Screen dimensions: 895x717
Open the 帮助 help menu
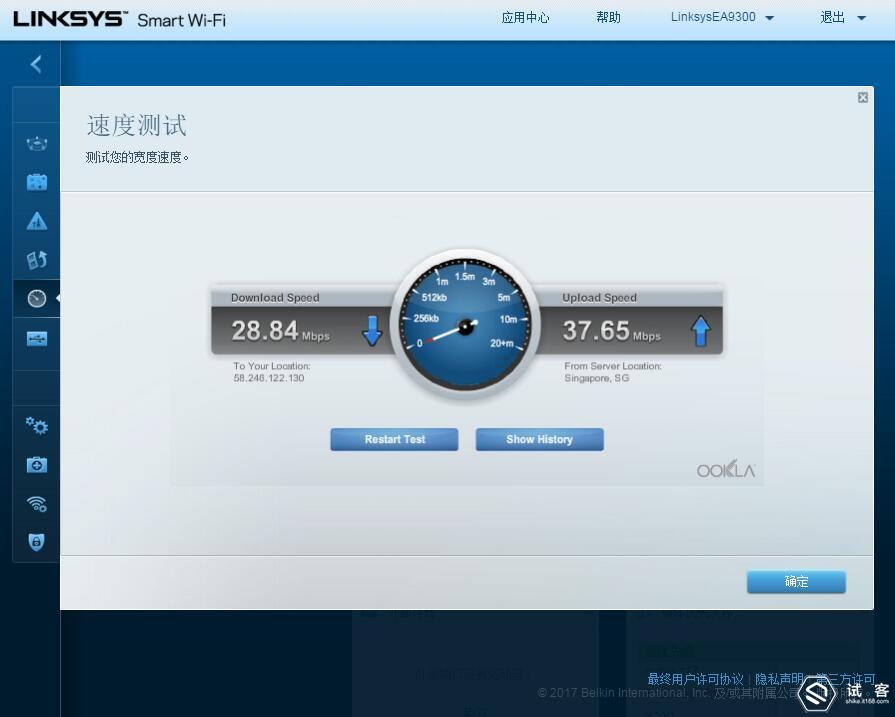point(608,17)
